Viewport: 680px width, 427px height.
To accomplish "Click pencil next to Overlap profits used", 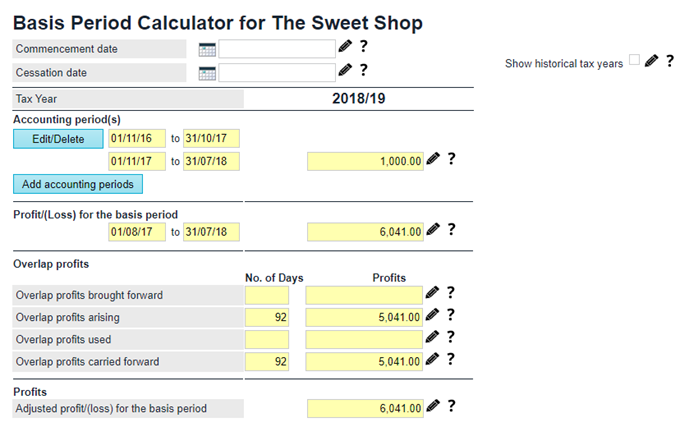I will pyautogui.click(x=433, y=337).
